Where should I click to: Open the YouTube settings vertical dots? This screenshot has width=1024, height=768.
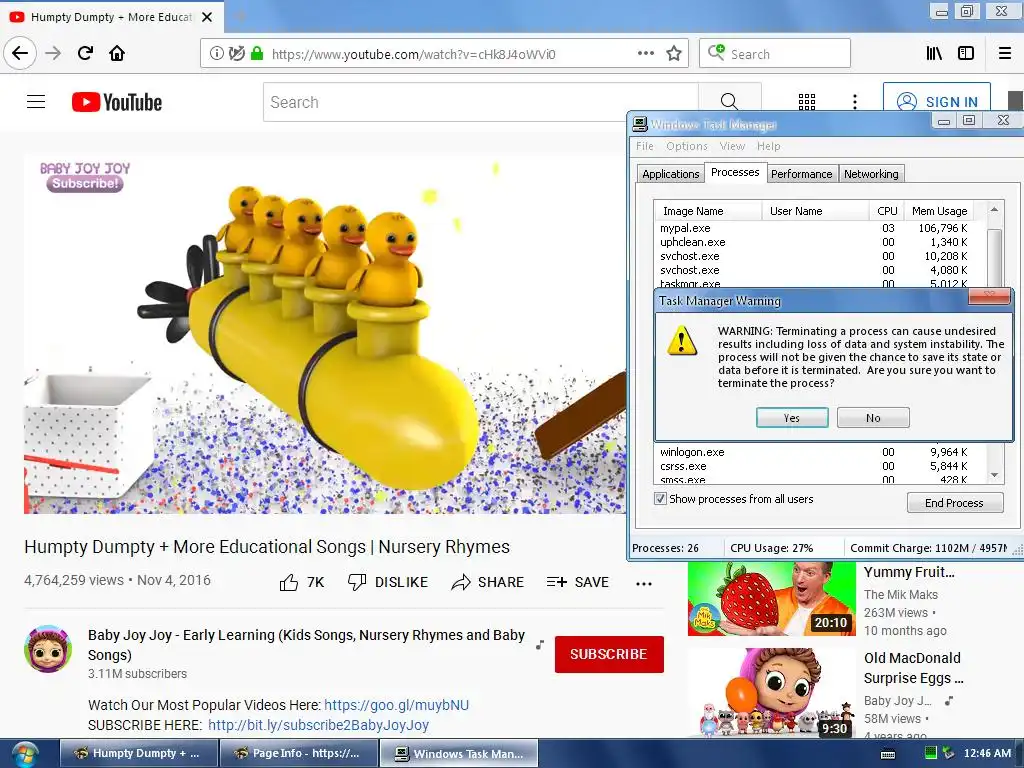pyautogui.click(x=855, y=102)
